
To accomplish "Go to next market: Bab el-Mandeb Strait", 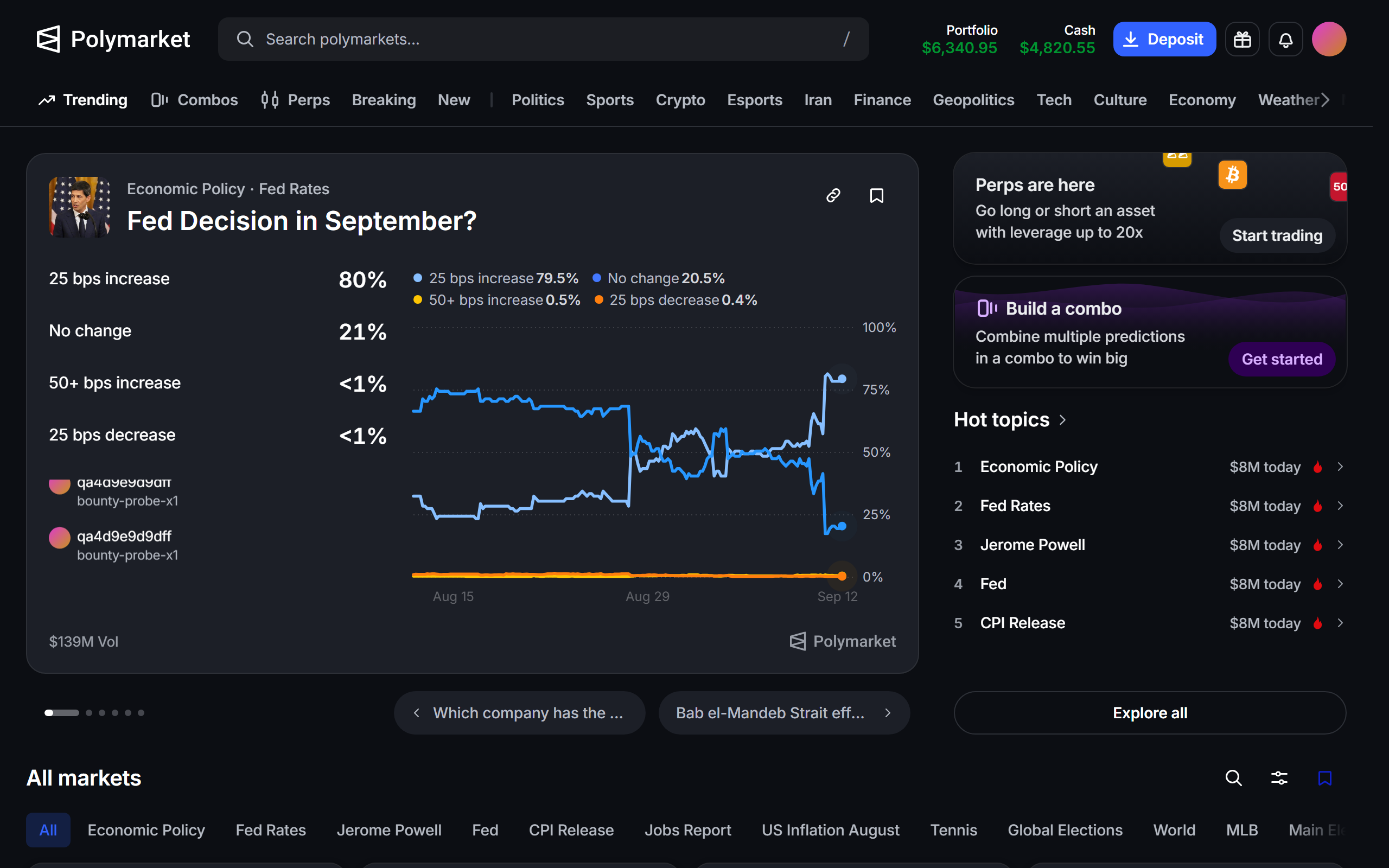I will [x=784, y=712].
